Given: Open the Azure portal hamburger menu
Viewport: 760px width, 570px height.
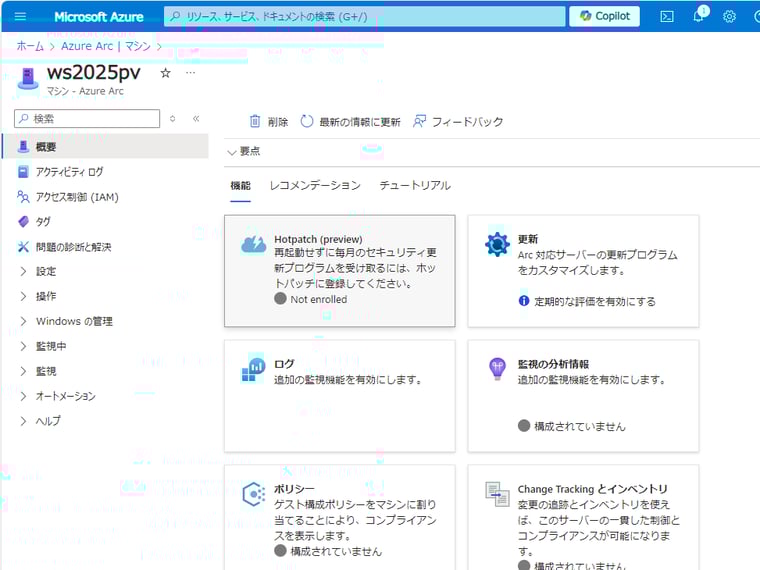Looking at the screenshot, I should (20, 16).
